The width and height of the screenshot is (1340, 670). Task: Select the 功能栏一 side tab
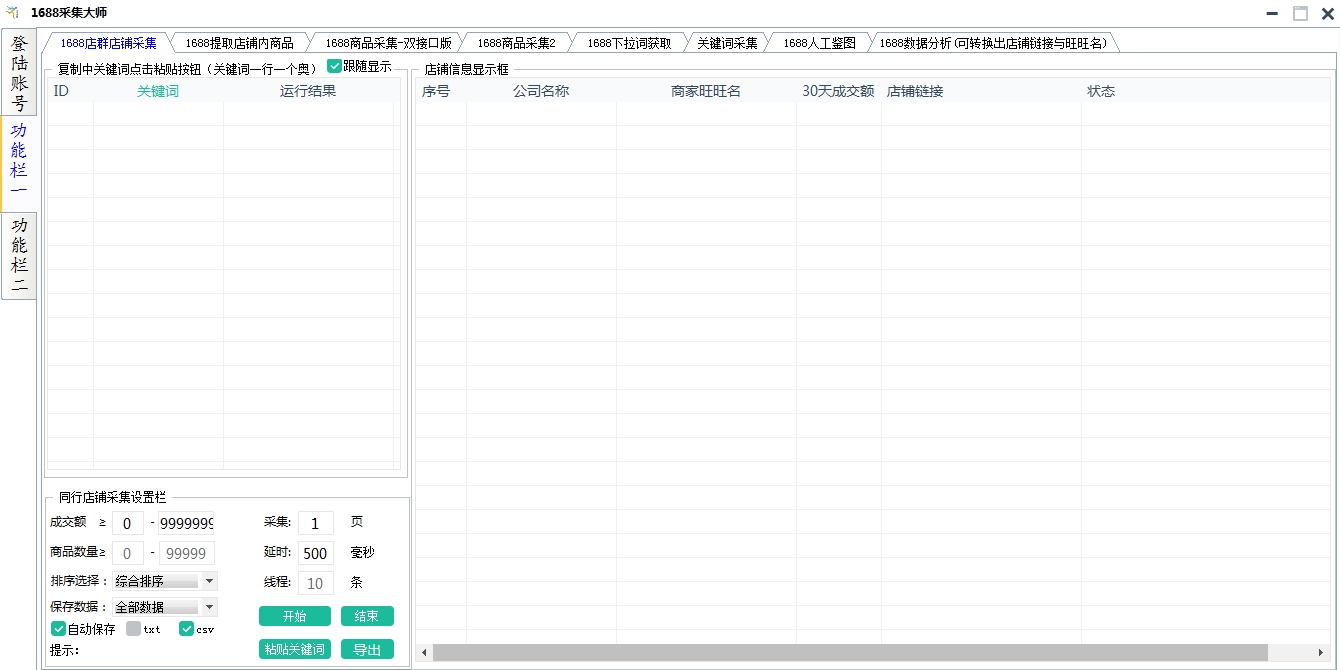pyautogui.click(x=19, y=162)
